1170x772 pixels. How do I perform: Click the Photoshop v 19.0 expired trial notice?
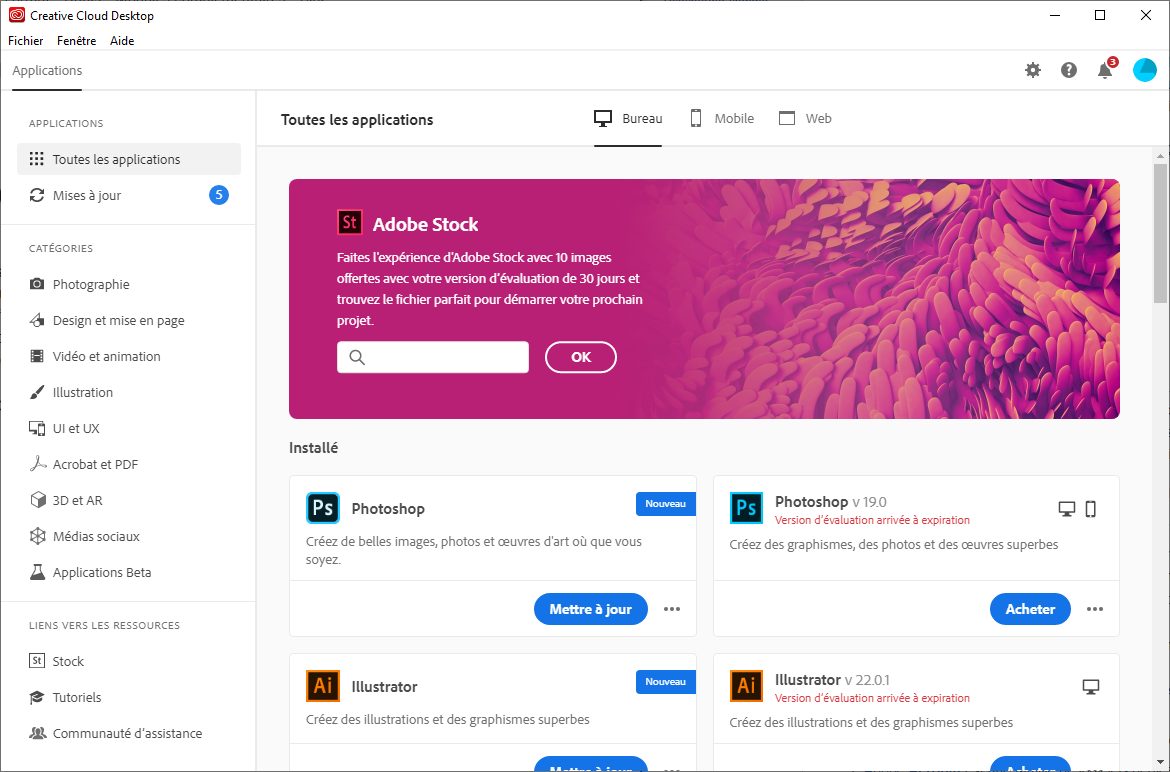click(872, 520)
